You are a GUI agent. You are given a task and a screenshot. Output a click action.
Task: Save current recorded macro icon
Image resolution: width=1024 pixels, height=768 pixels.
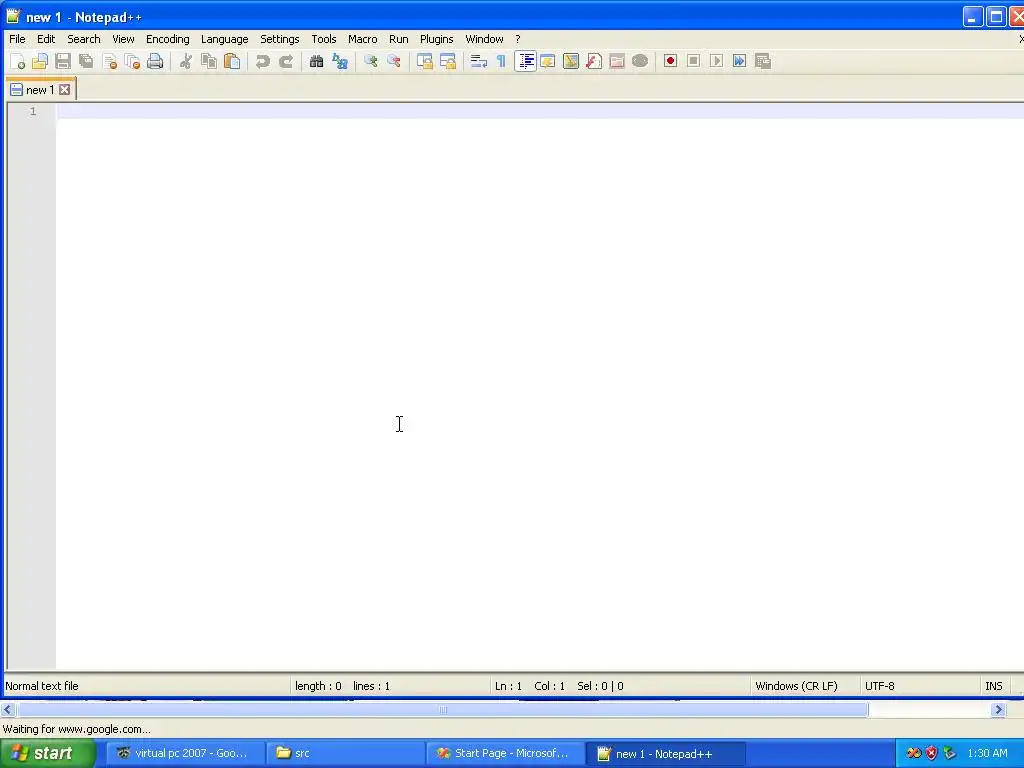click(x=763, y=61)
